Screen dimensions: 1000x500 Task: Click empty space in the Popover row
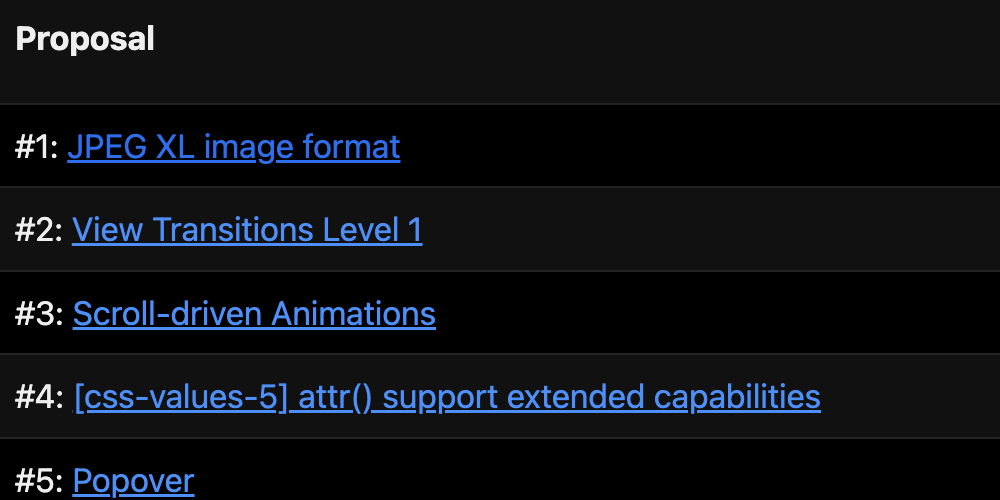[600, 481]
